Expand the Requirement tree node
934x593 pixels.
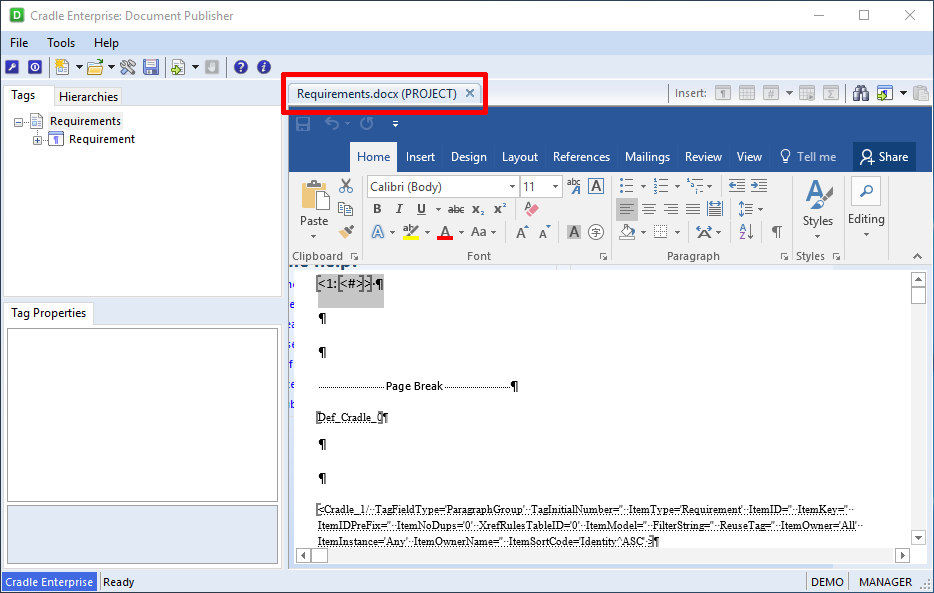pyautogui.click(x=38, y=141)
